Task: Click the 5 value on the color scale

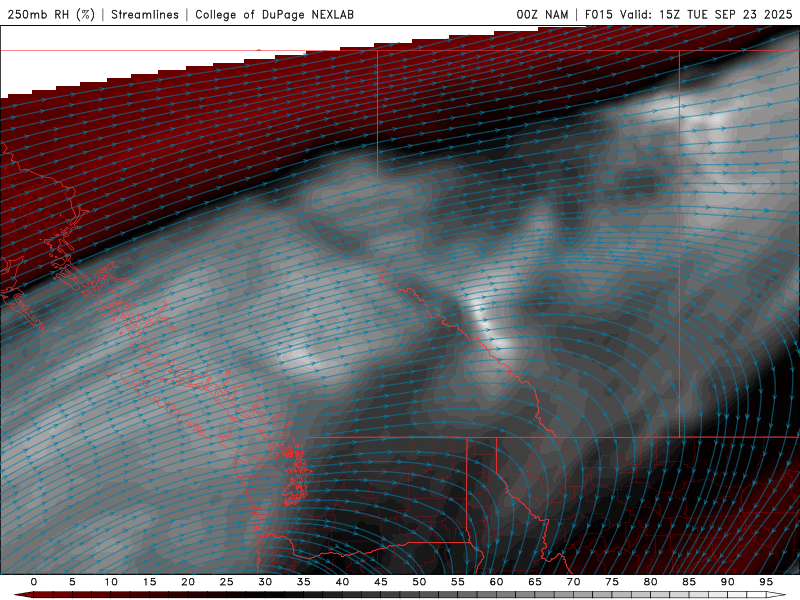Action: tap(72, 582)
